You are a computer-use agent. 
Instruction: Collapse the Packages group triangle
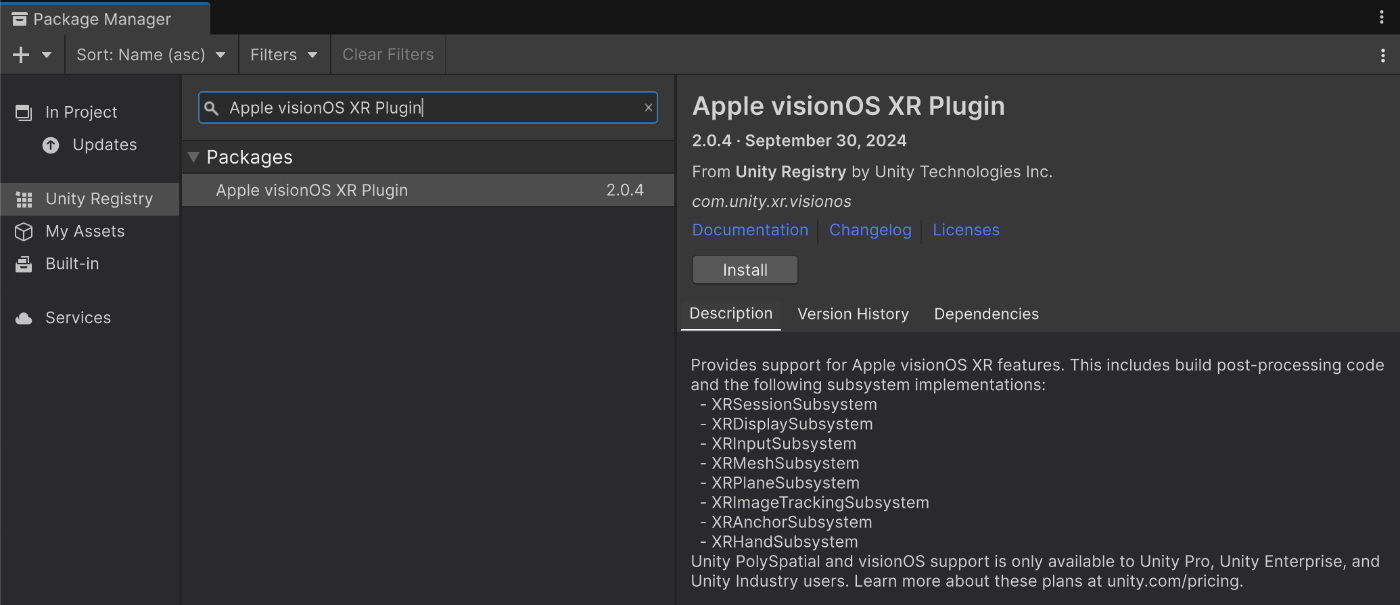(x=194, y=157)
